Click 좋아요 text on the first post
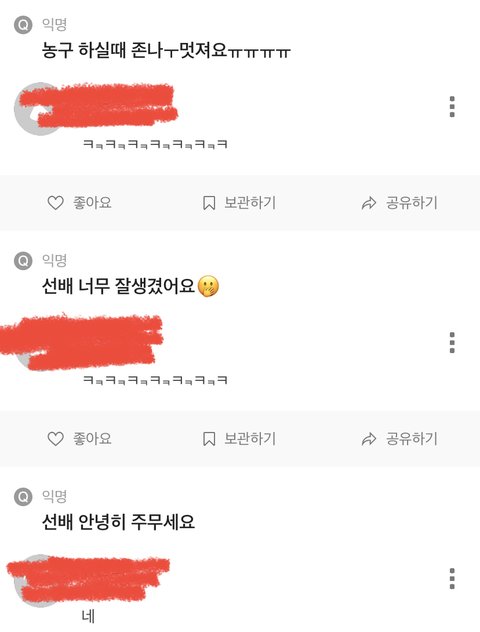The width and height of the screenshot is (480, 632). (92, 203)
